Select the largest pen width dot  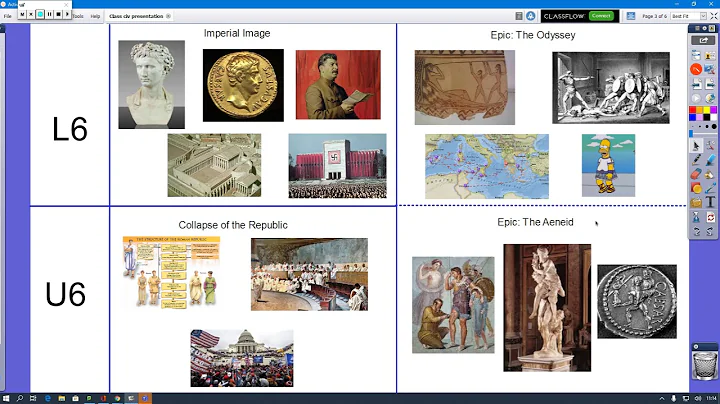tap(713, 126)
